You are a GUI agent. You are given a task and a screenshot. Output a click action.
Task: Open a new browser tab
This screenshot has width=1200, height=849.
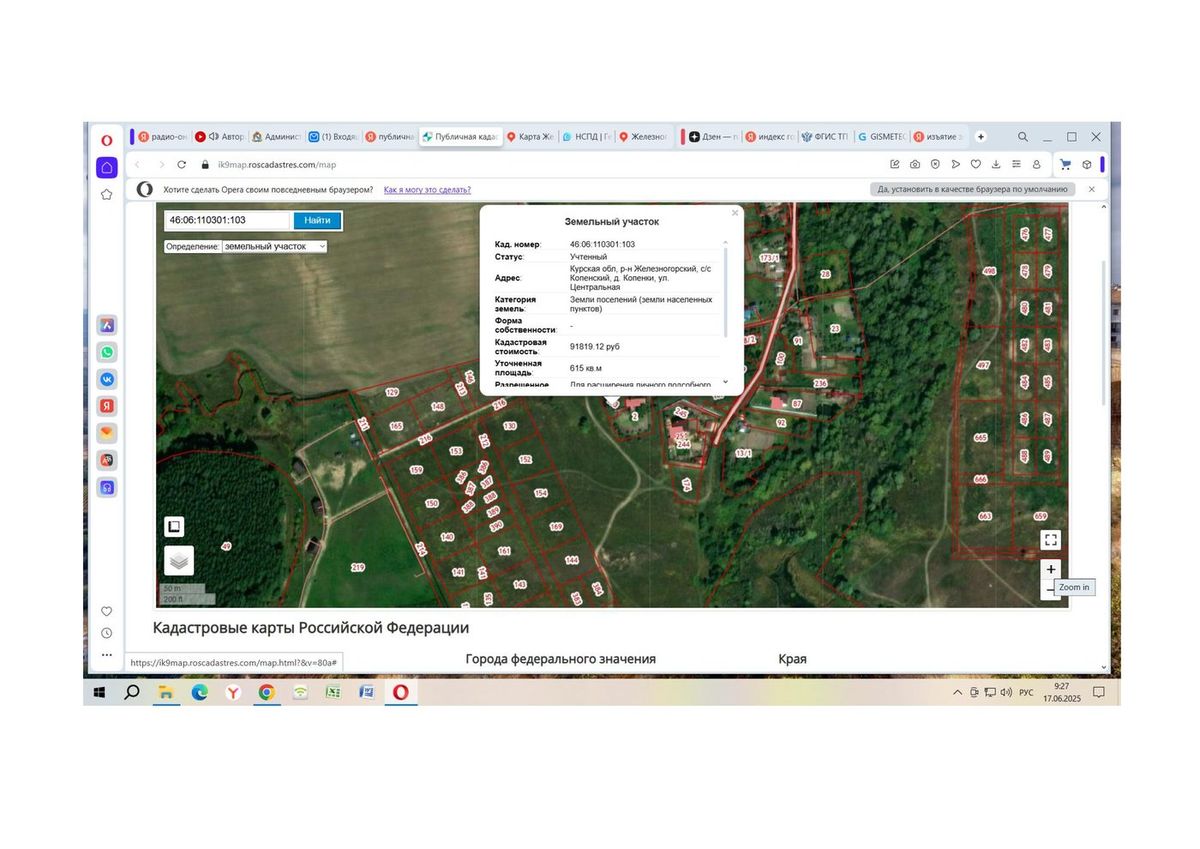click(x=981, y=137)
